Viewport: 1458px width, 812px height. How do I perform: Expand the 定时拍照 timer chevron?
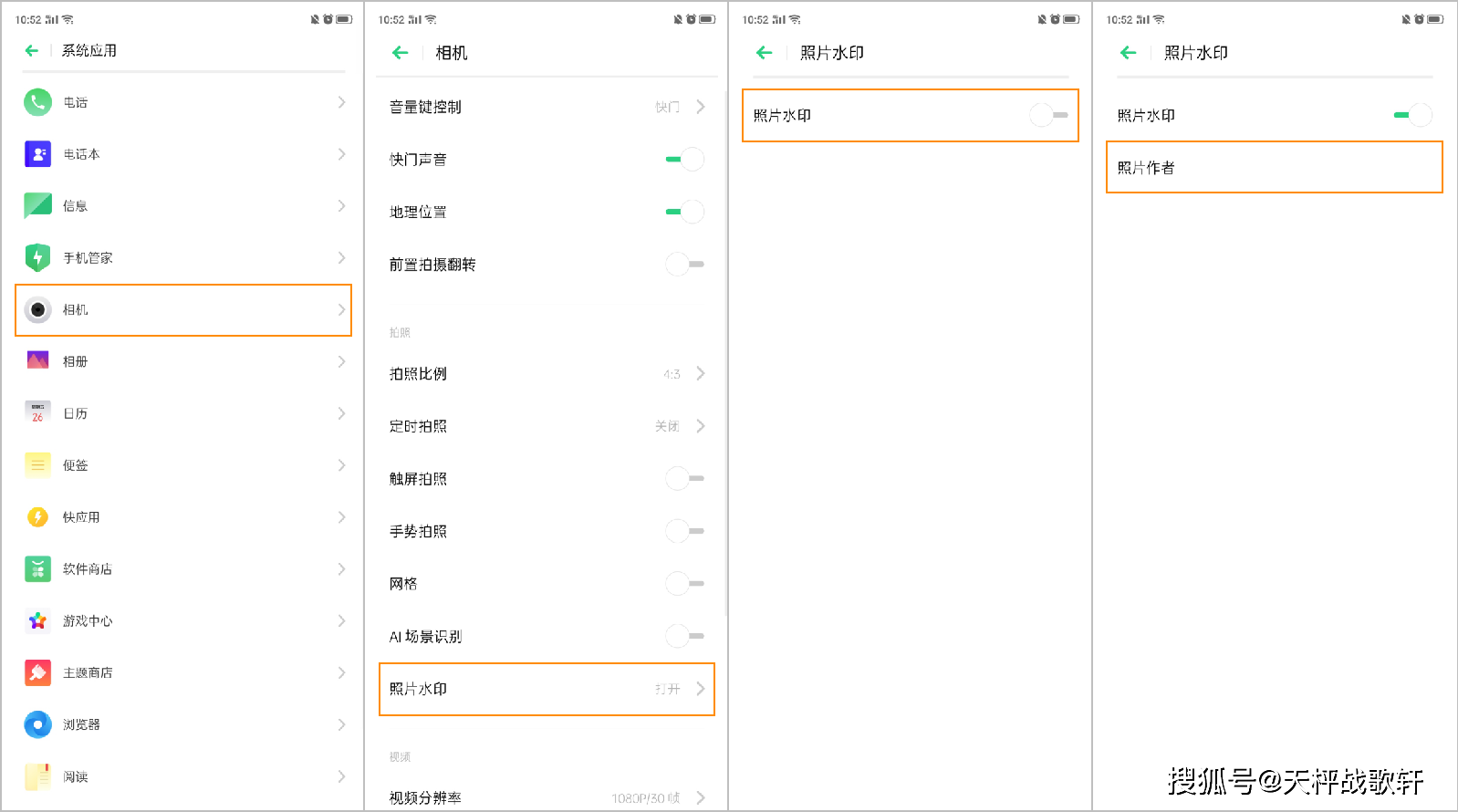click(x=701, y=426)
